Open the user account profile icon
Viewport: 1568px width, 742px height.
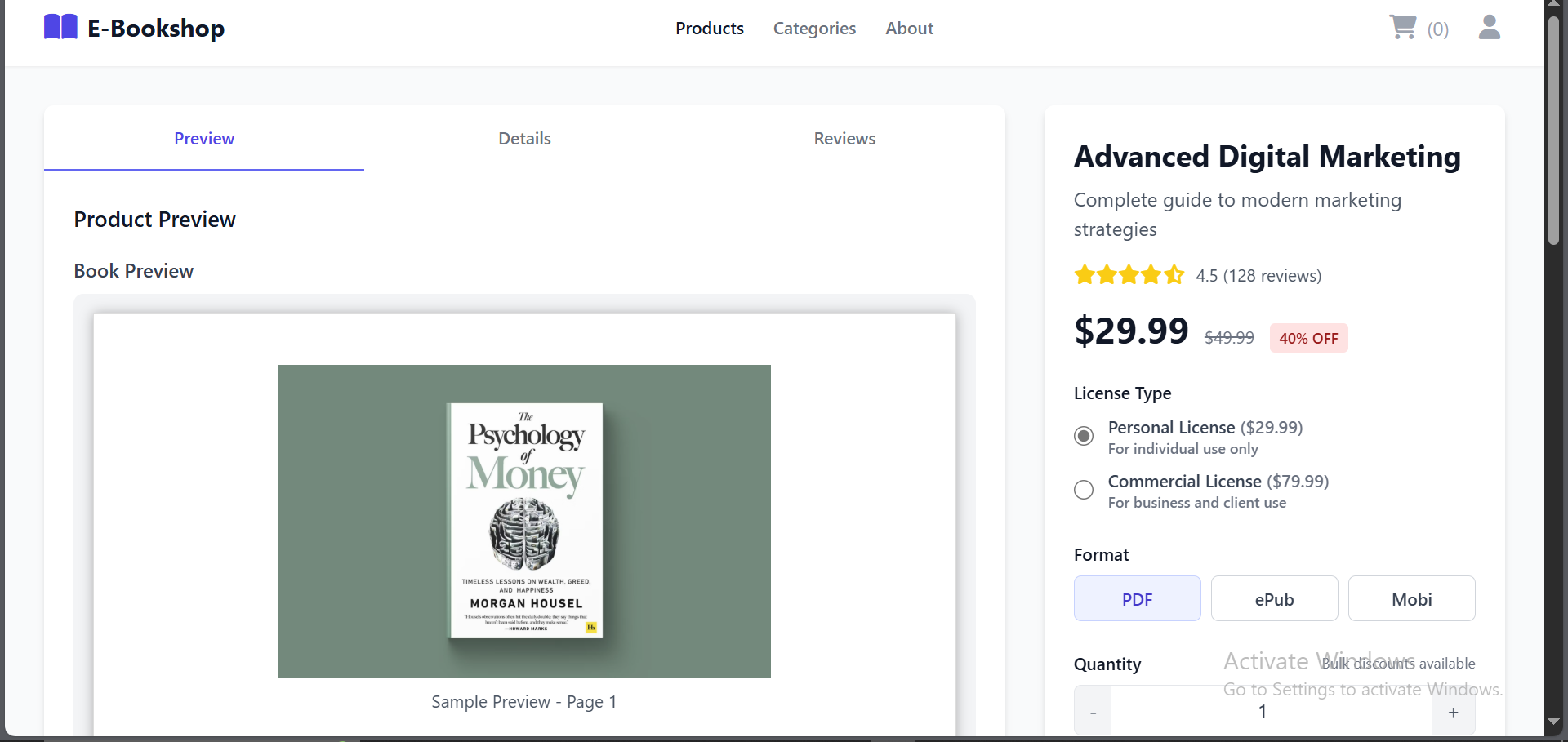(x=1489, y=28)
